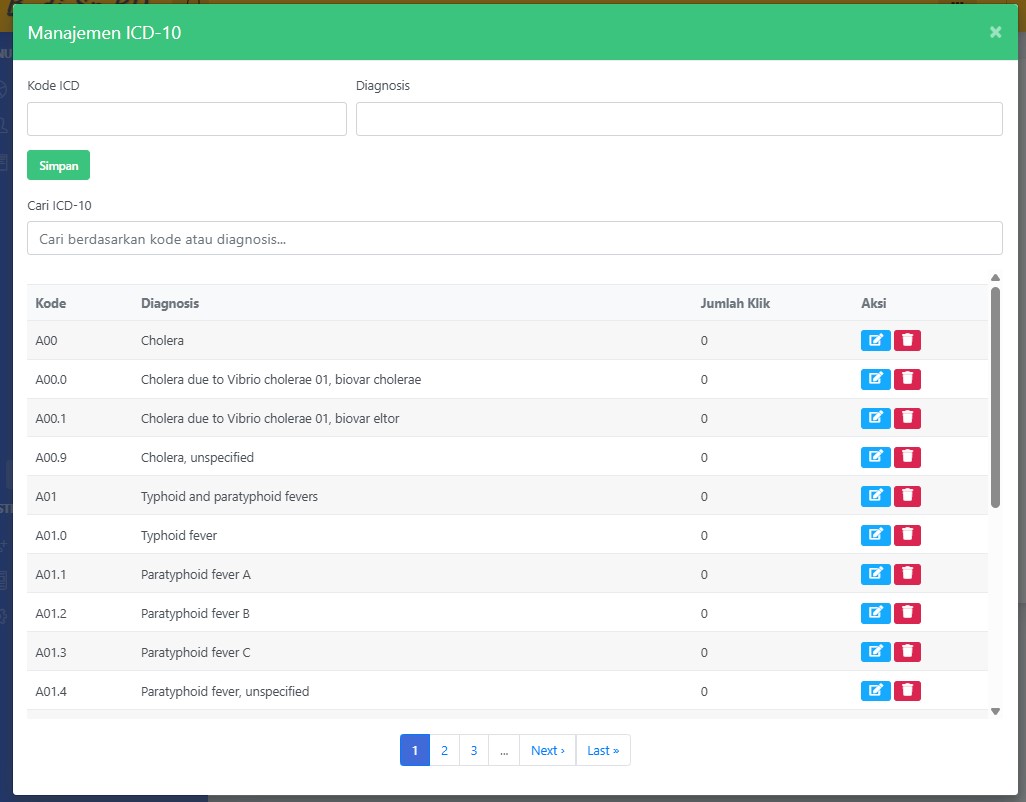Delete the A01.0 Typhoid fever row

point(907,535)
